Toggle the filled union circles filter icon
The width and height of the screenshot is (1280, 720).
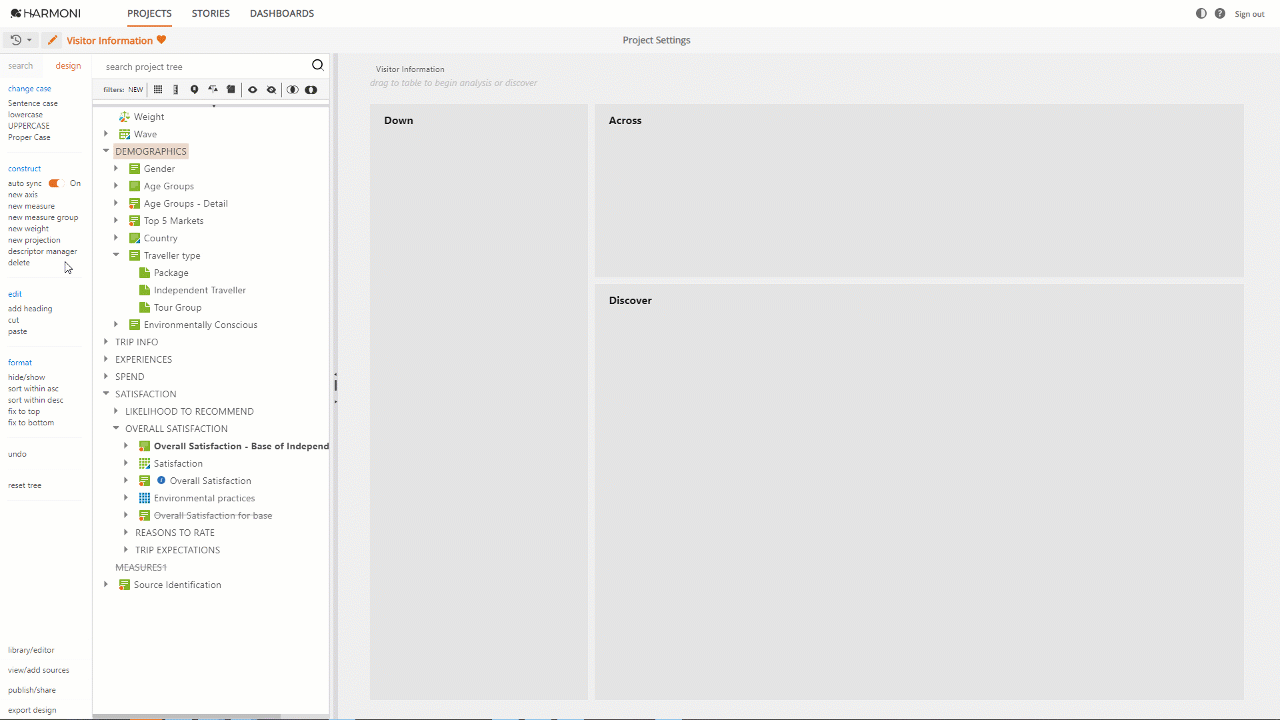[x=311, y=90]
